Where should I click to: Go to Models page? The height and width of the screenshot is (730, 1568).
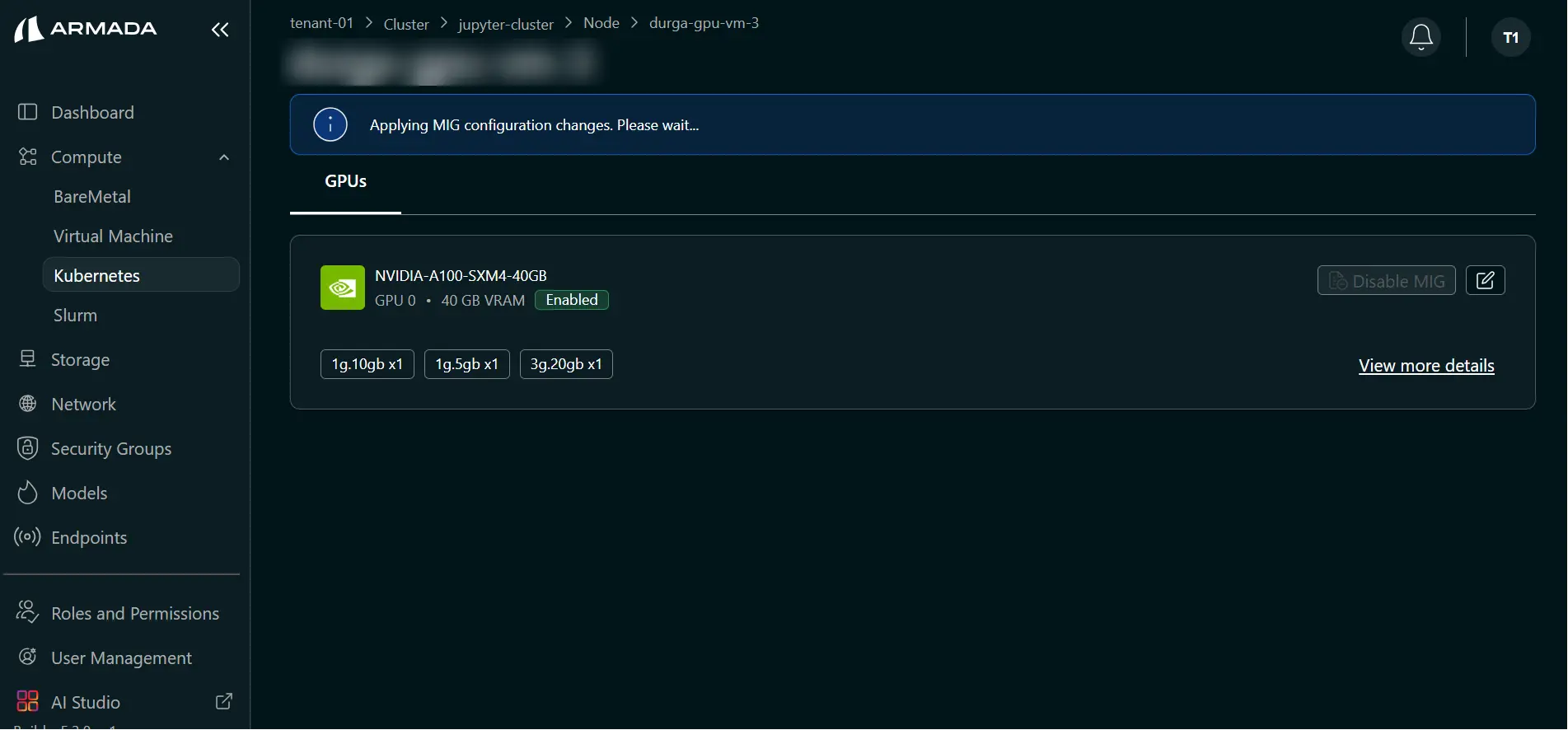click(x=79, y=493)
